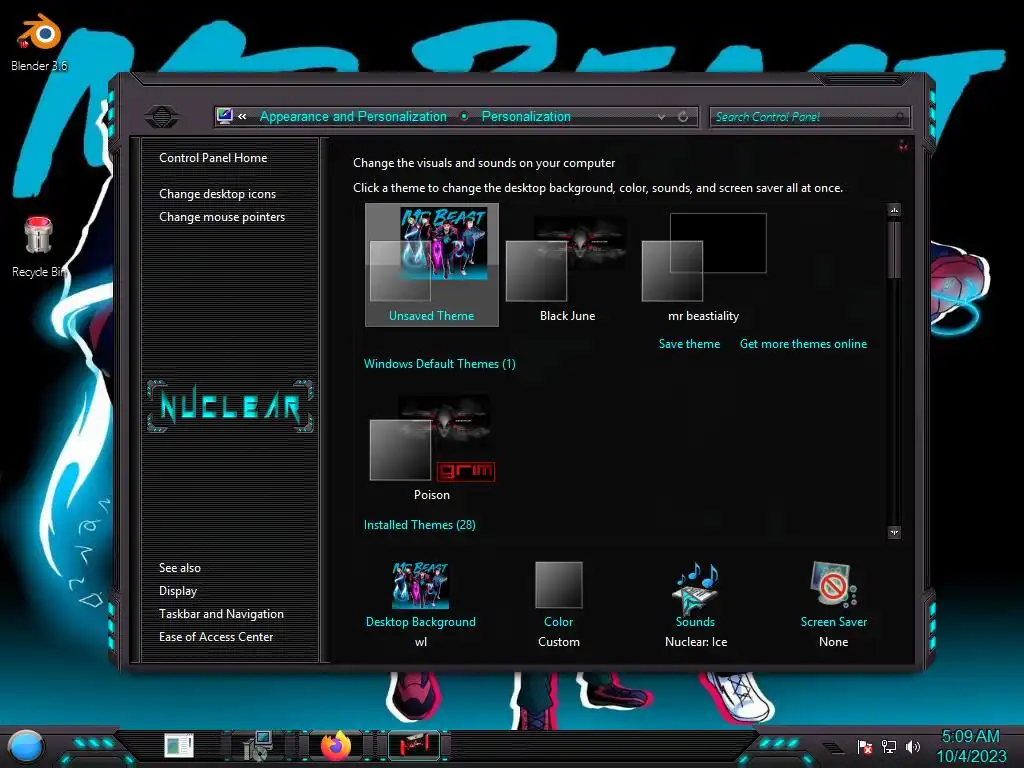
Task: Click the volume speaker tray icon
Action: click(913, 746)
